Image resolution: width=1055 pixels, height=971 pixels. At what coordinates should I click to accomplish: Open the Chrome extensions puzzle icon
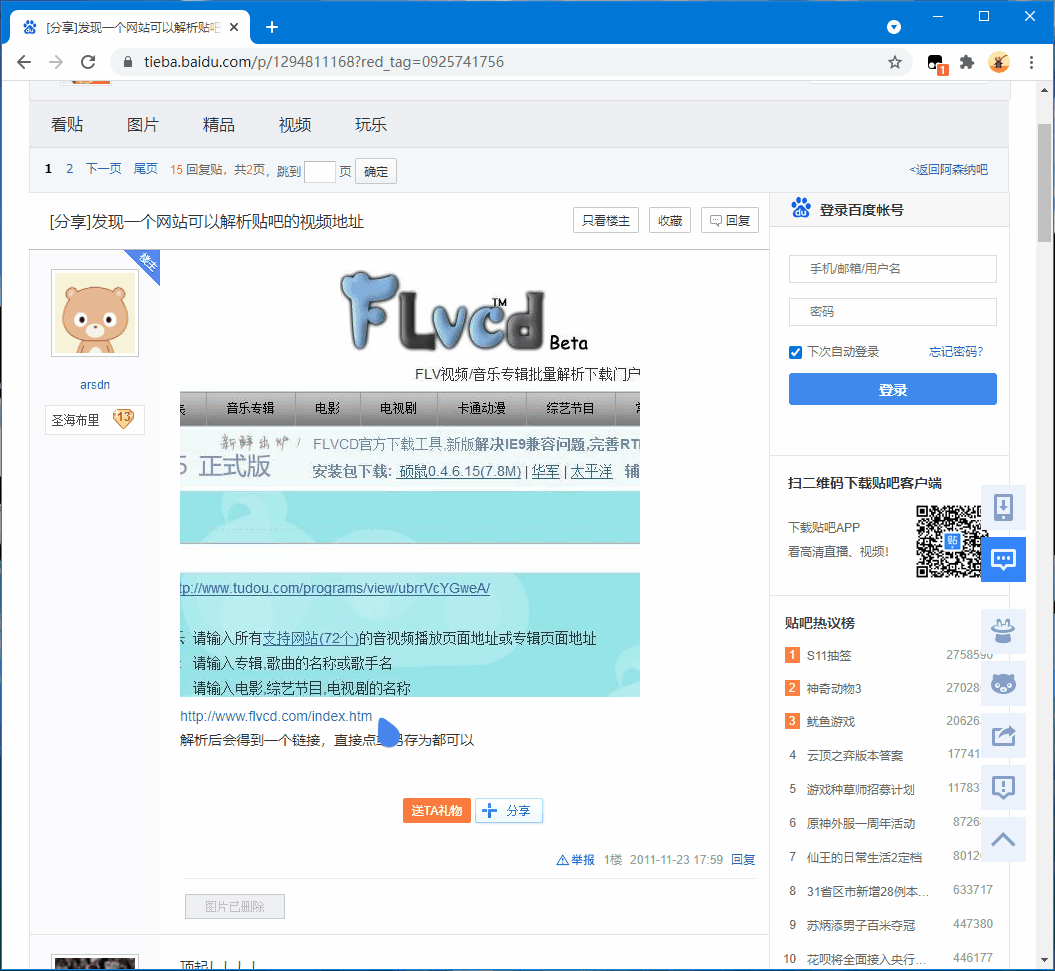(966, 61)
